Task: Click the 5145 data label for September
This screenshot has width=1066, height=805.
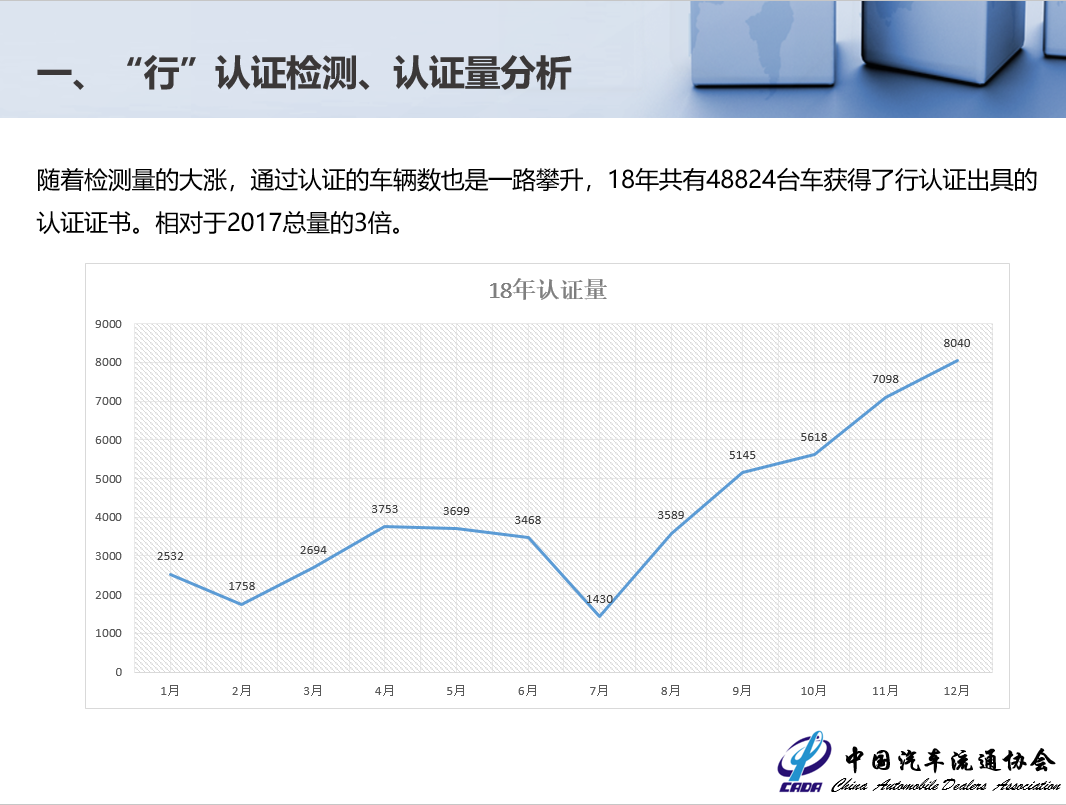Action: coord(742,455)
